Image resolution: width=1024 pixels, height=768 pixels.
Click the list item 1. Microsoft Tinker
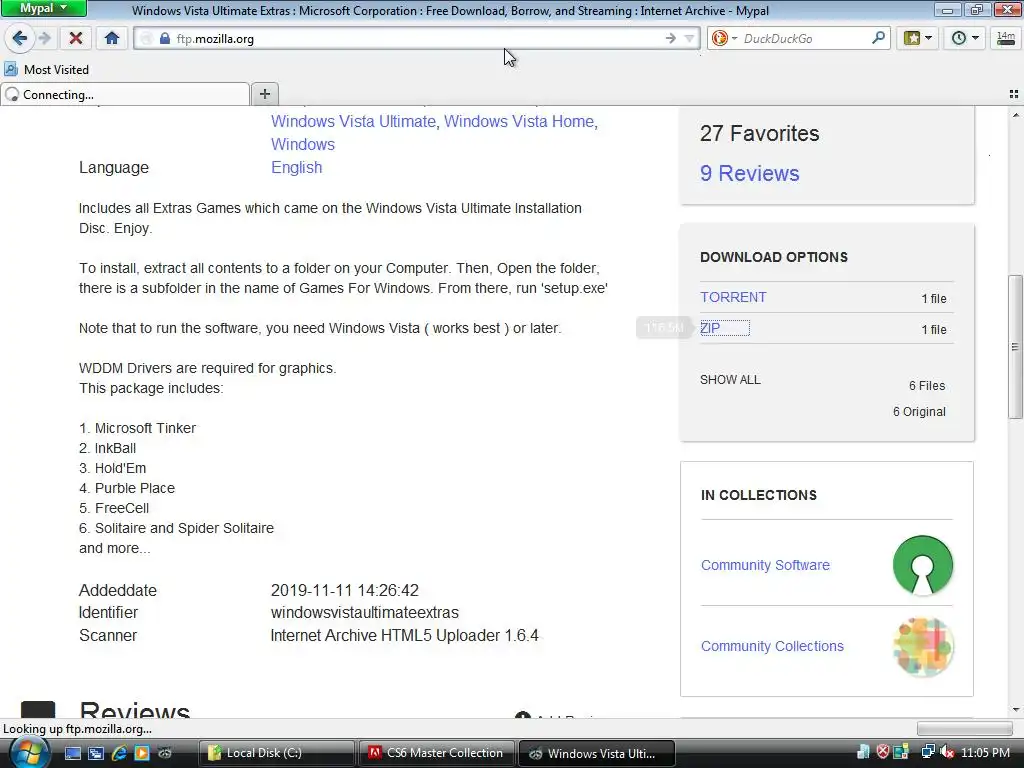(137, 428)
